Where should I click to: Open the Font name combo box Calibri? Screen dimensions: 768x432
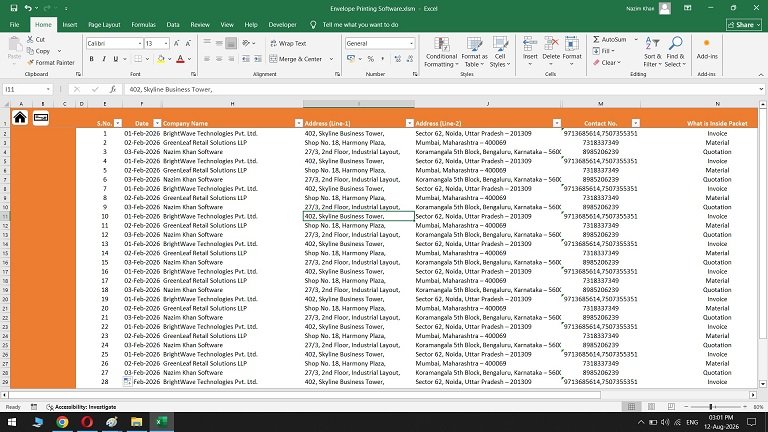point(114,44)
